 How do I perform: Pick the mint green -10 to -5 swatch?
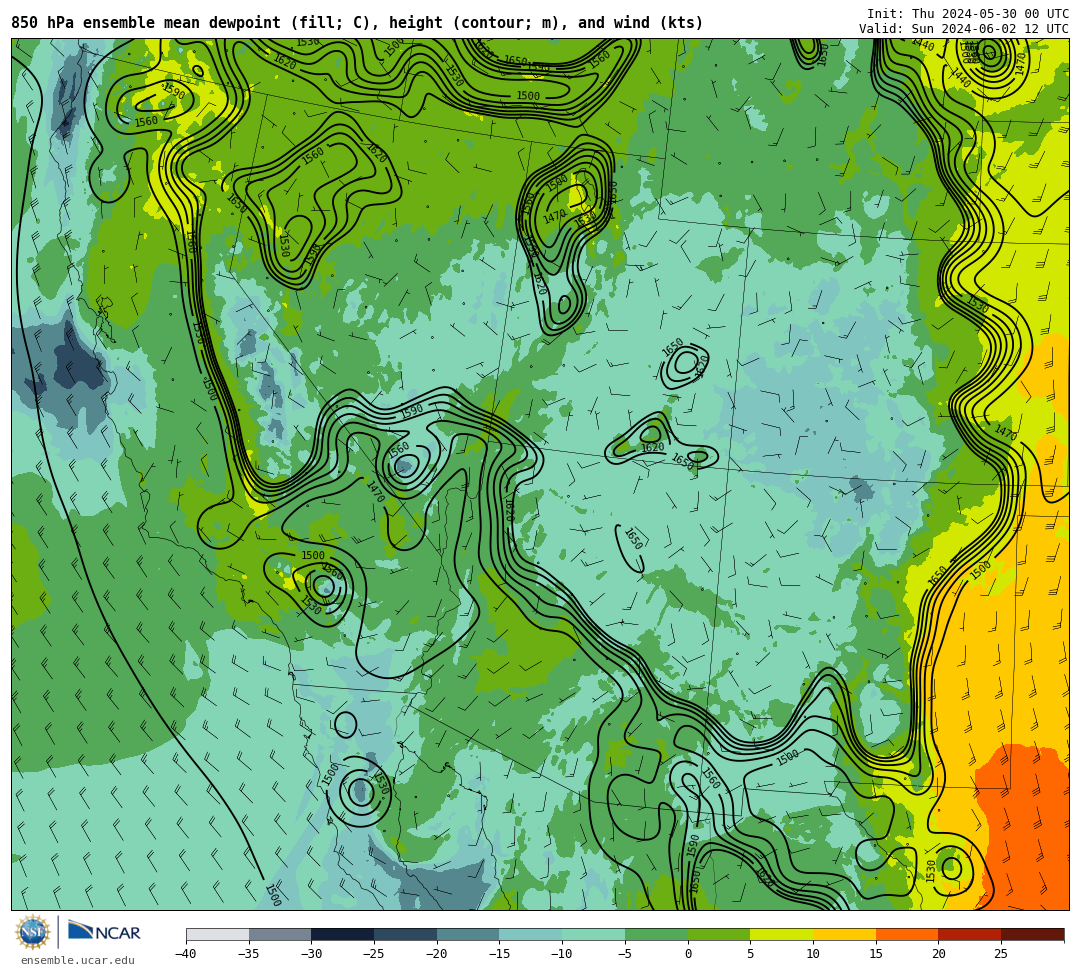click(594, 934)
